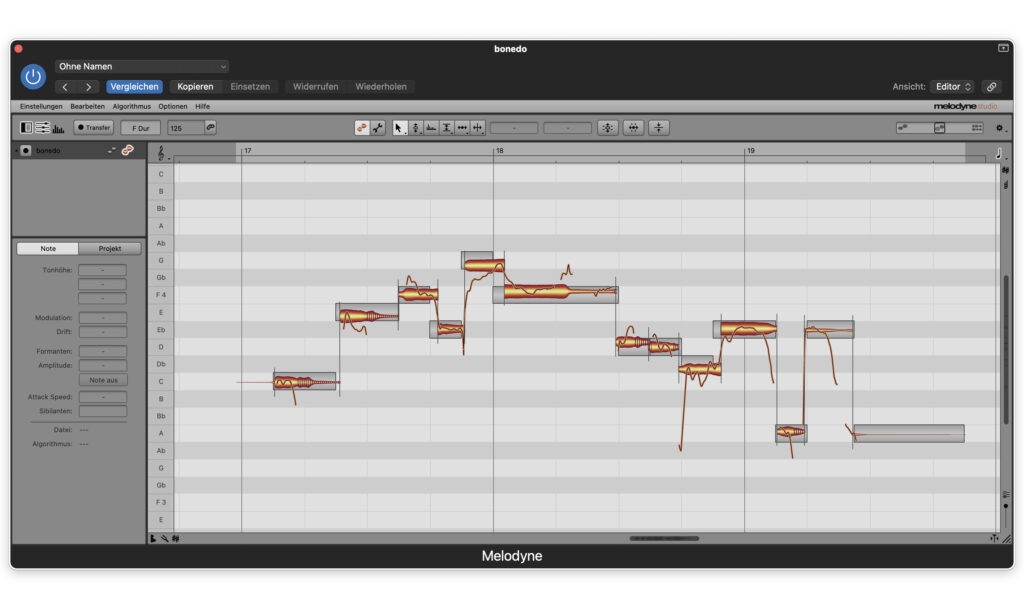Screen dimensions: 1024x614
Task: Collapse the bonedo track disclosure triangle
Action: pyautogui.click(x=16, y=151)
